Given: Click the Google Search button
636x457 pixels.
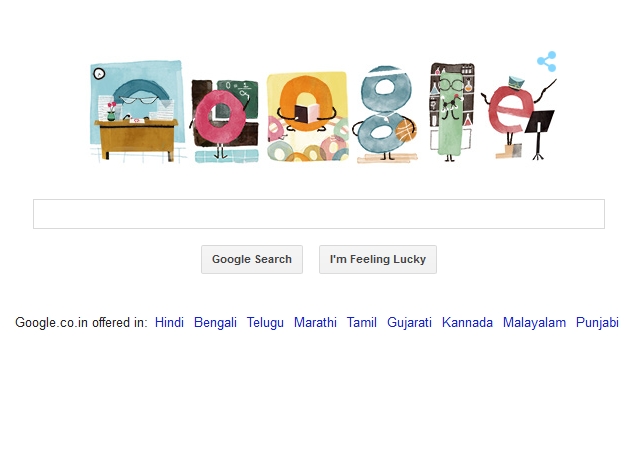Looking at the screenshot, I should click(252, 260).
